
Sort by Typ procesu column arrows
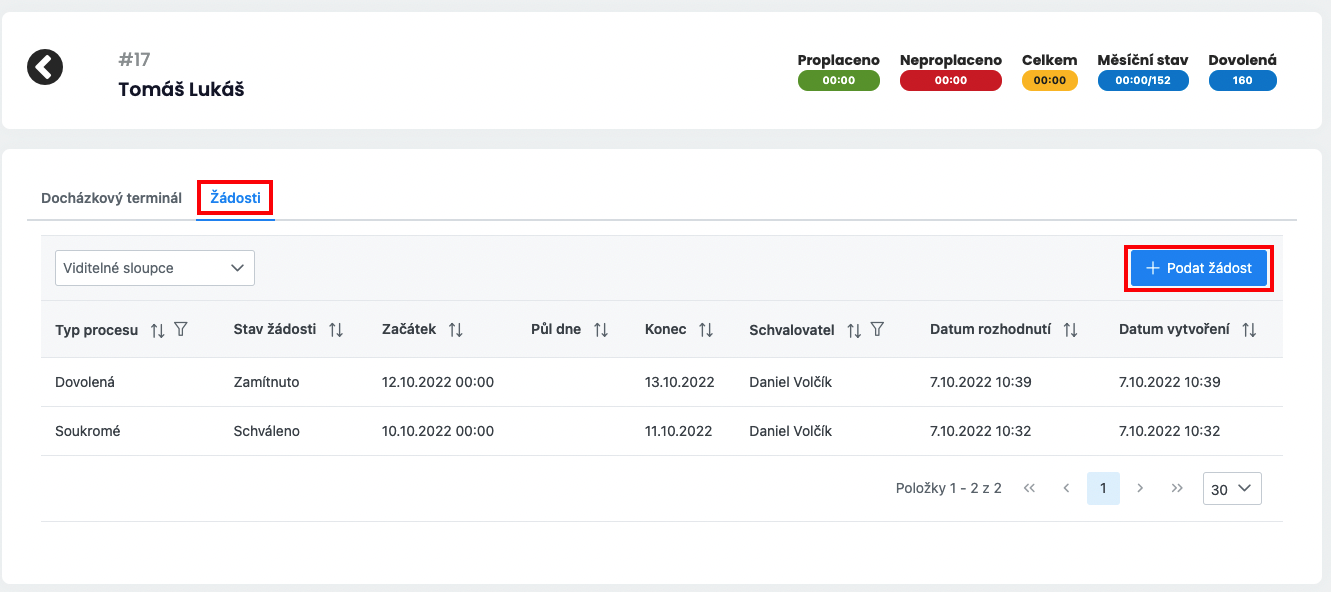point(157,329)
